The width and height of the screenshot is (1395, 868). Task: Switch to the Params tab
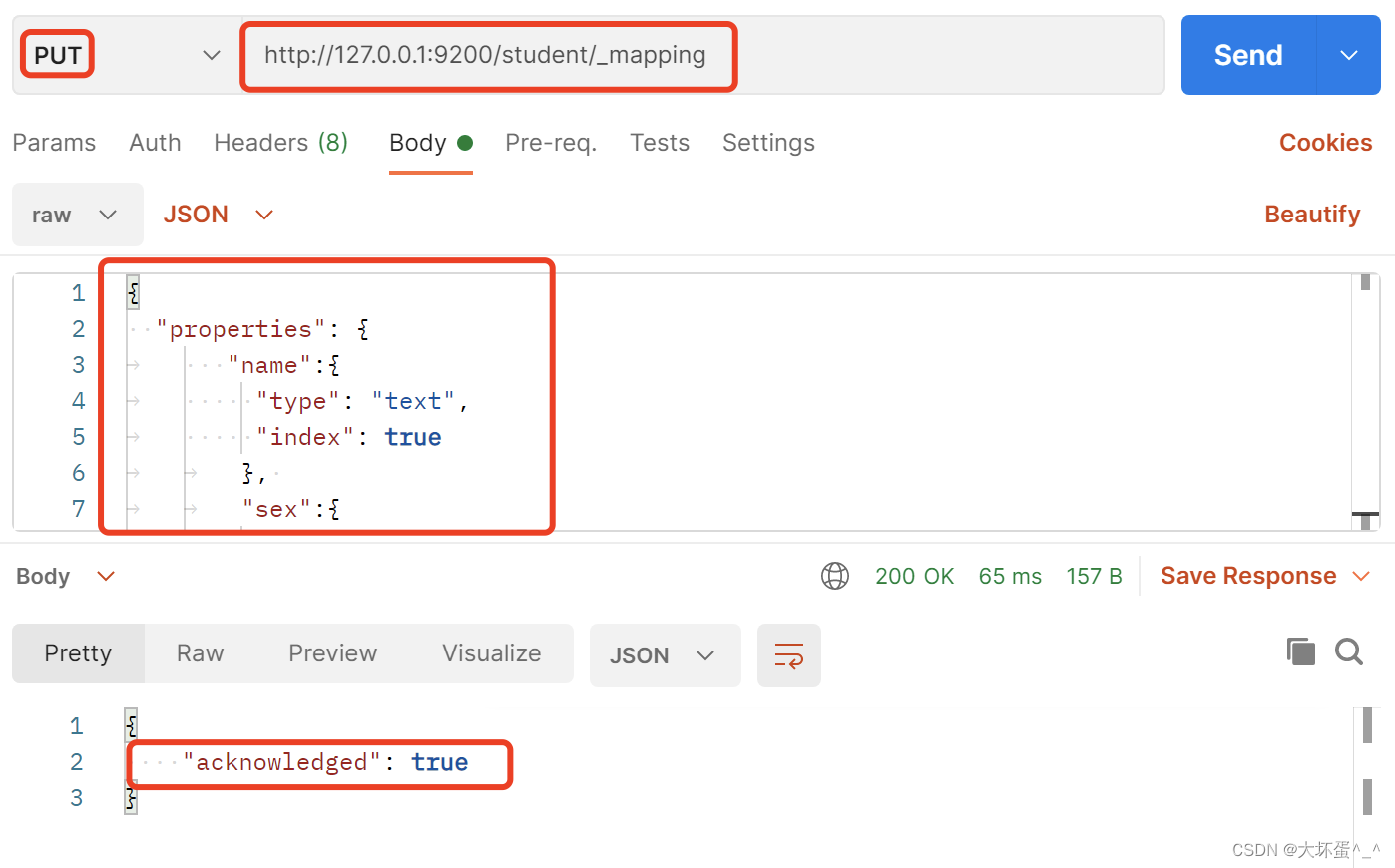pyautogui.click(x=54, y=143)
